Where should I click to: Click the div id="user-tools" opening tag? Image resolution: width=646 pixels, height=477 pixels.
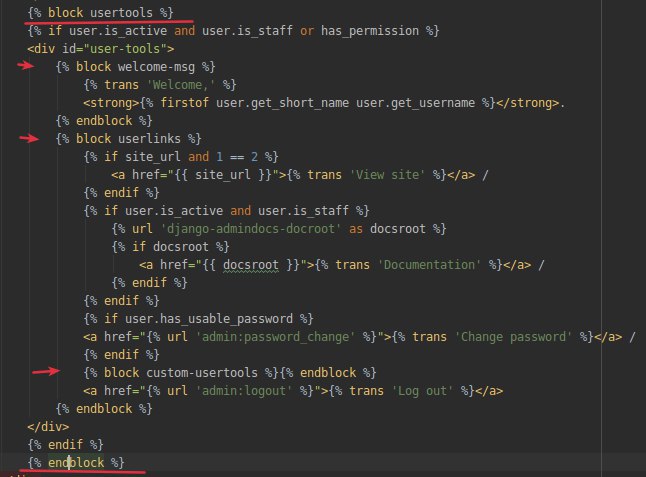tap(101, 49)
